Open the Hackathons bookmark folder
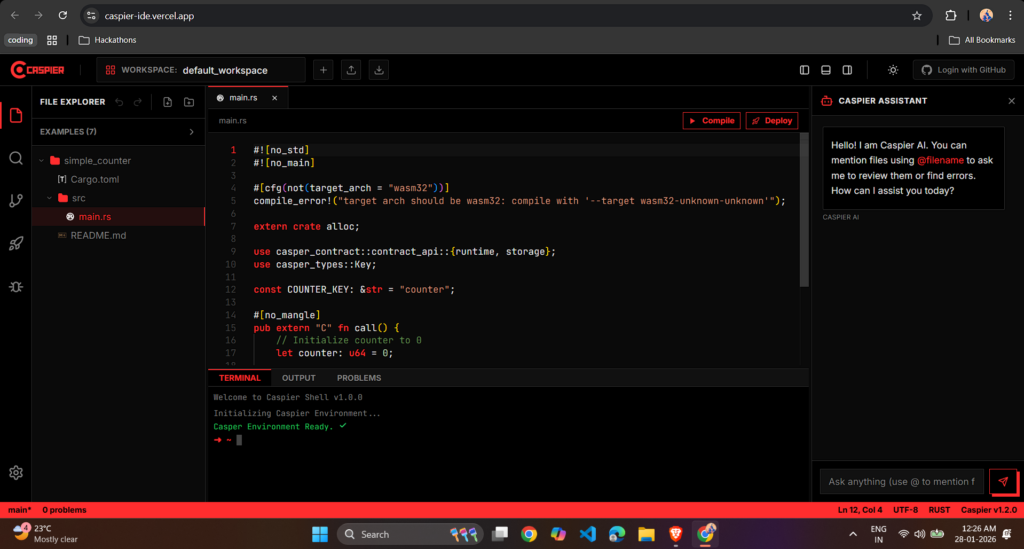Viewport: 1024px width, 549px height. 108,40
